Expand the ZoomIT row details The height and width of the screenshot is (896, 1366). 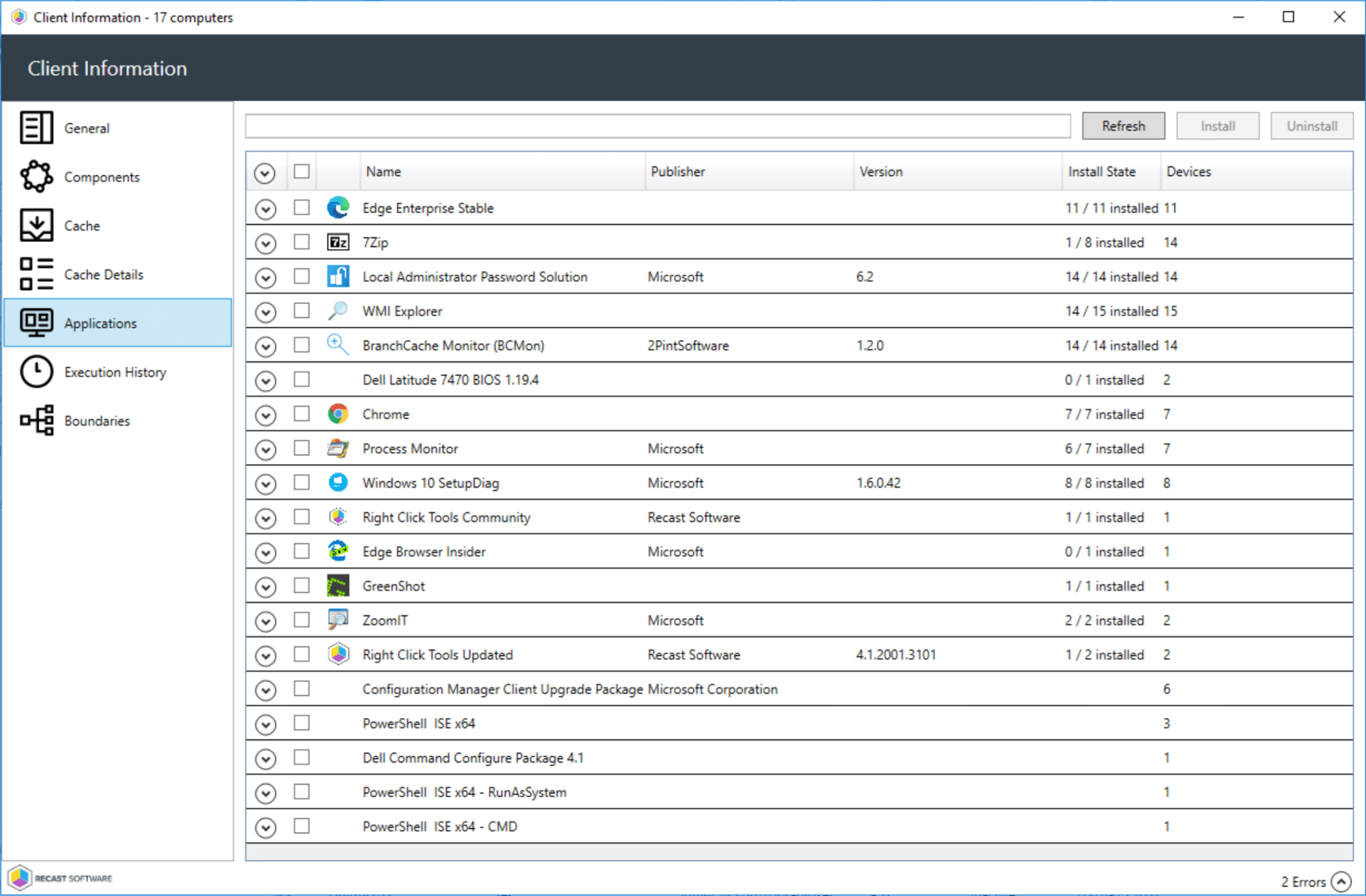click(x=265, y=621)
